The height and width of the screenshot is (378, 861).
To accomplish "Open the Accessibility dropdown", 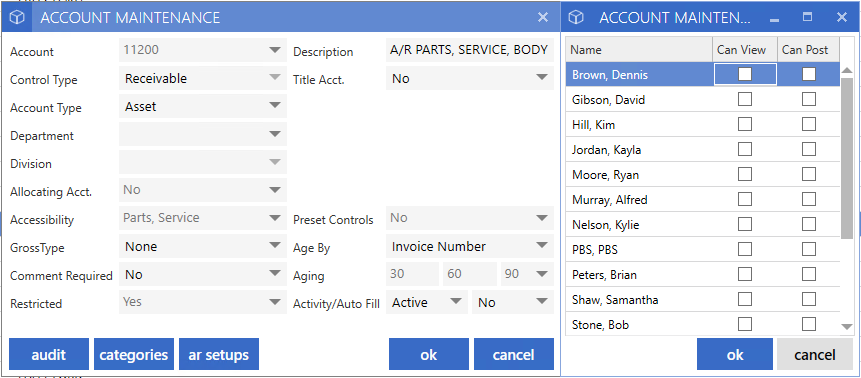I will pyautogui.click(x=275, y=219).
